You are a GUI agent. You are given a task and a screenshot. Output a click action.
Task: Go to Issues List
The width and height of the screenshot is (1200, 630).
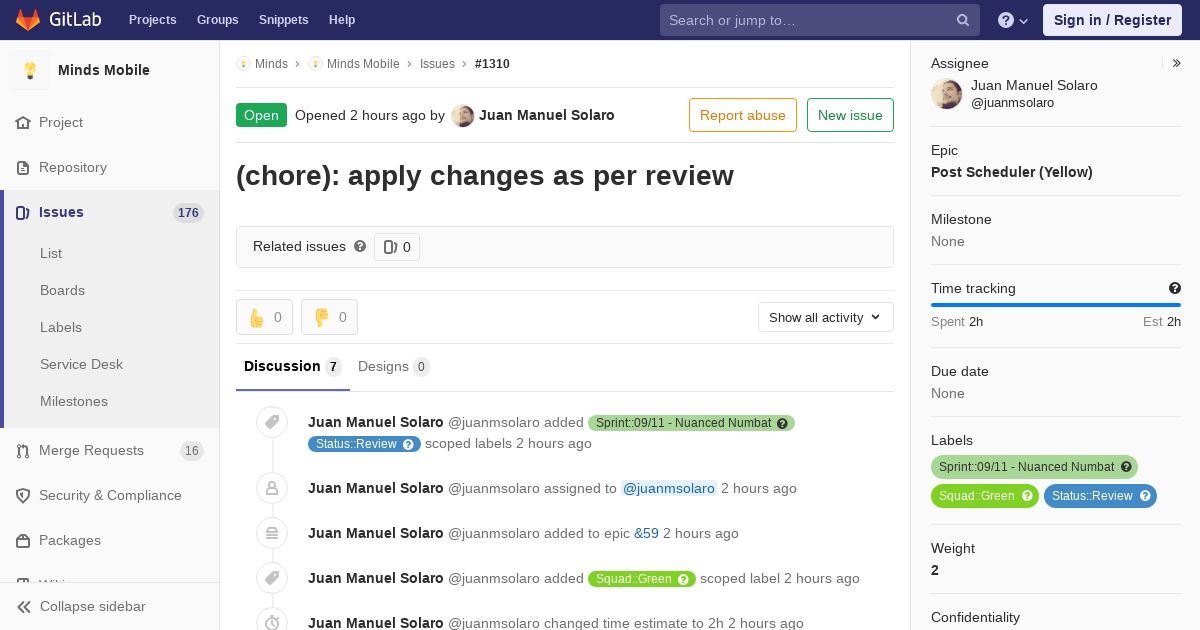coord(51,253)
